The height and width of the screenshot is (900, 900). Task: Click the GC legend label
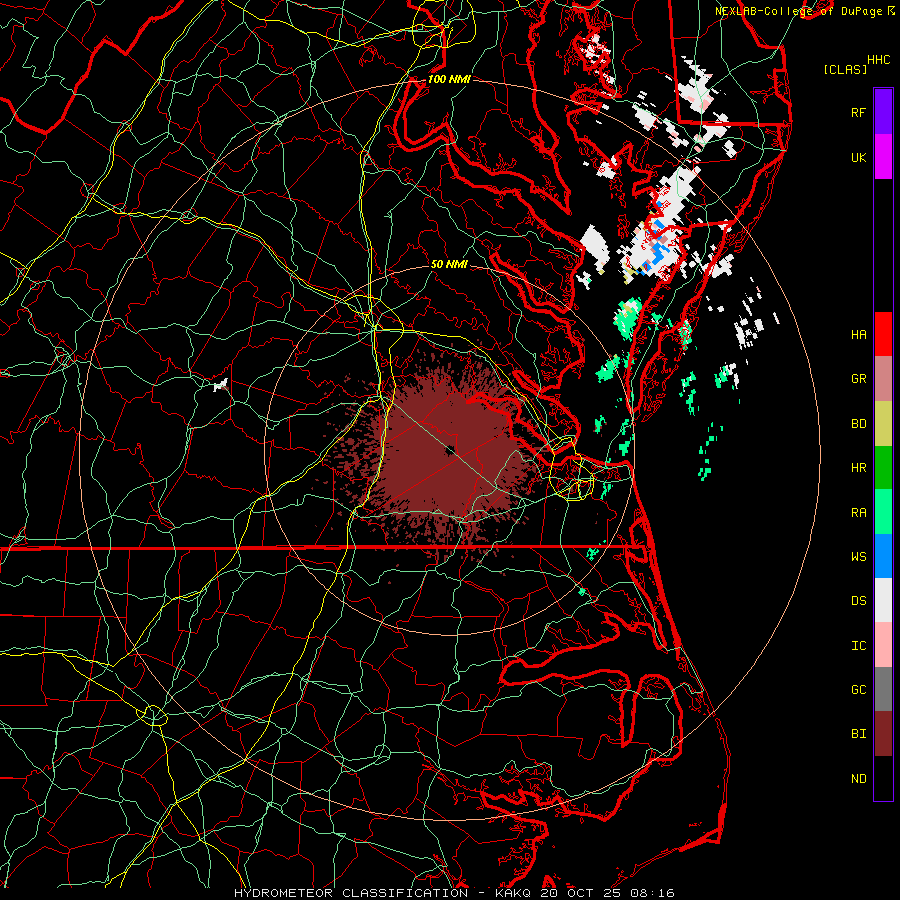[x=858, y=690]
